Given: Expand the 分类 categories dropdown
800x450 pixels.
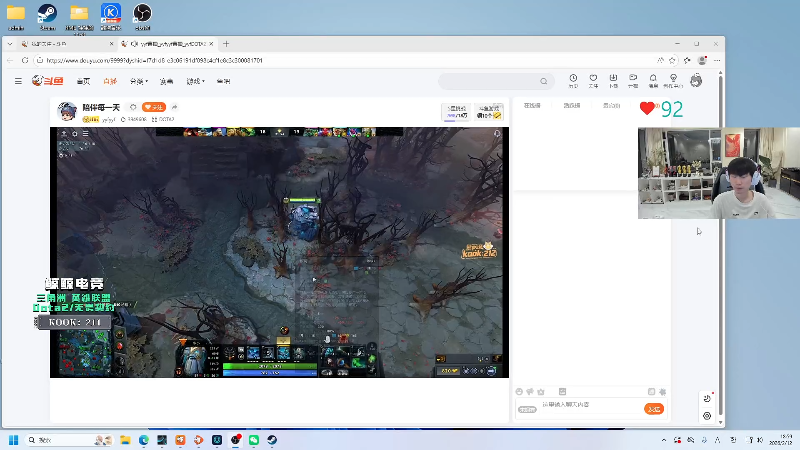Looking at the screenshot, I should [x=138, y=82].
